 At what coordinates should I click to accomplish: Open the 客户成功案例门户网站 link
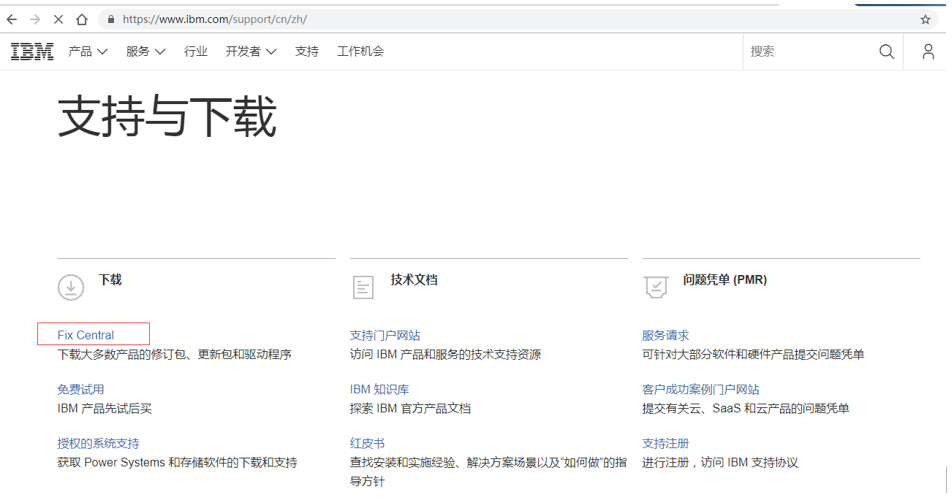click(701, 389)
